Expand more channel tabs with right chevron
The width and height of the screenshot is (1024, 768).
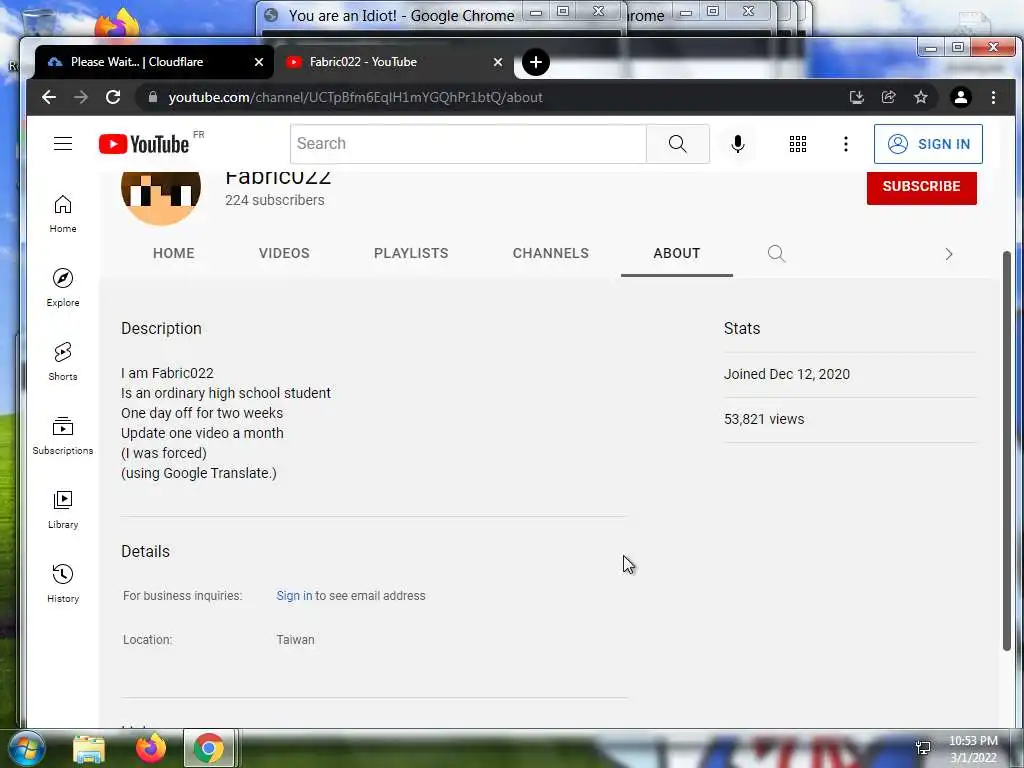(x=948, y=254)
